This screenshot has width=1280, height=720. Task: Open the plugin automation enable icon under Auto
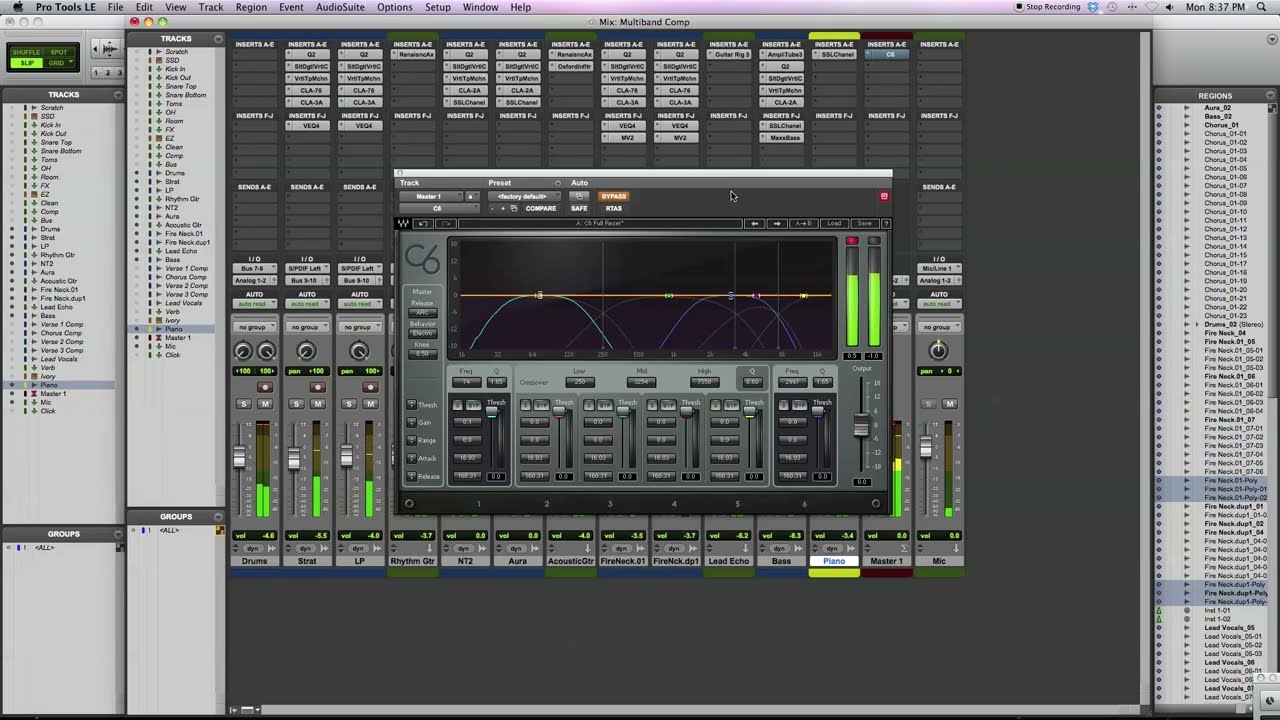click(x=579, y=196)
